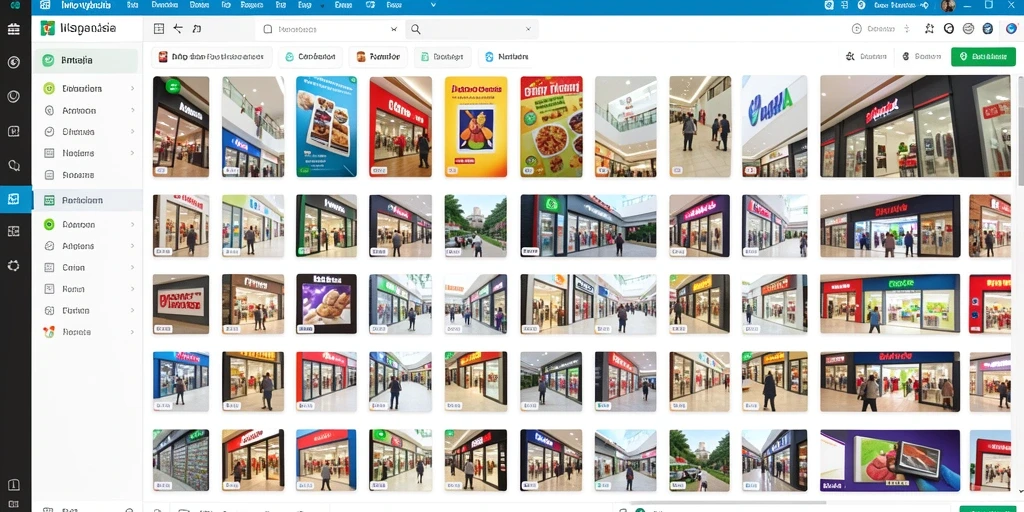Tick the checkbox inside the first toolbar field

pyautogui.click(x=267, y=29)
